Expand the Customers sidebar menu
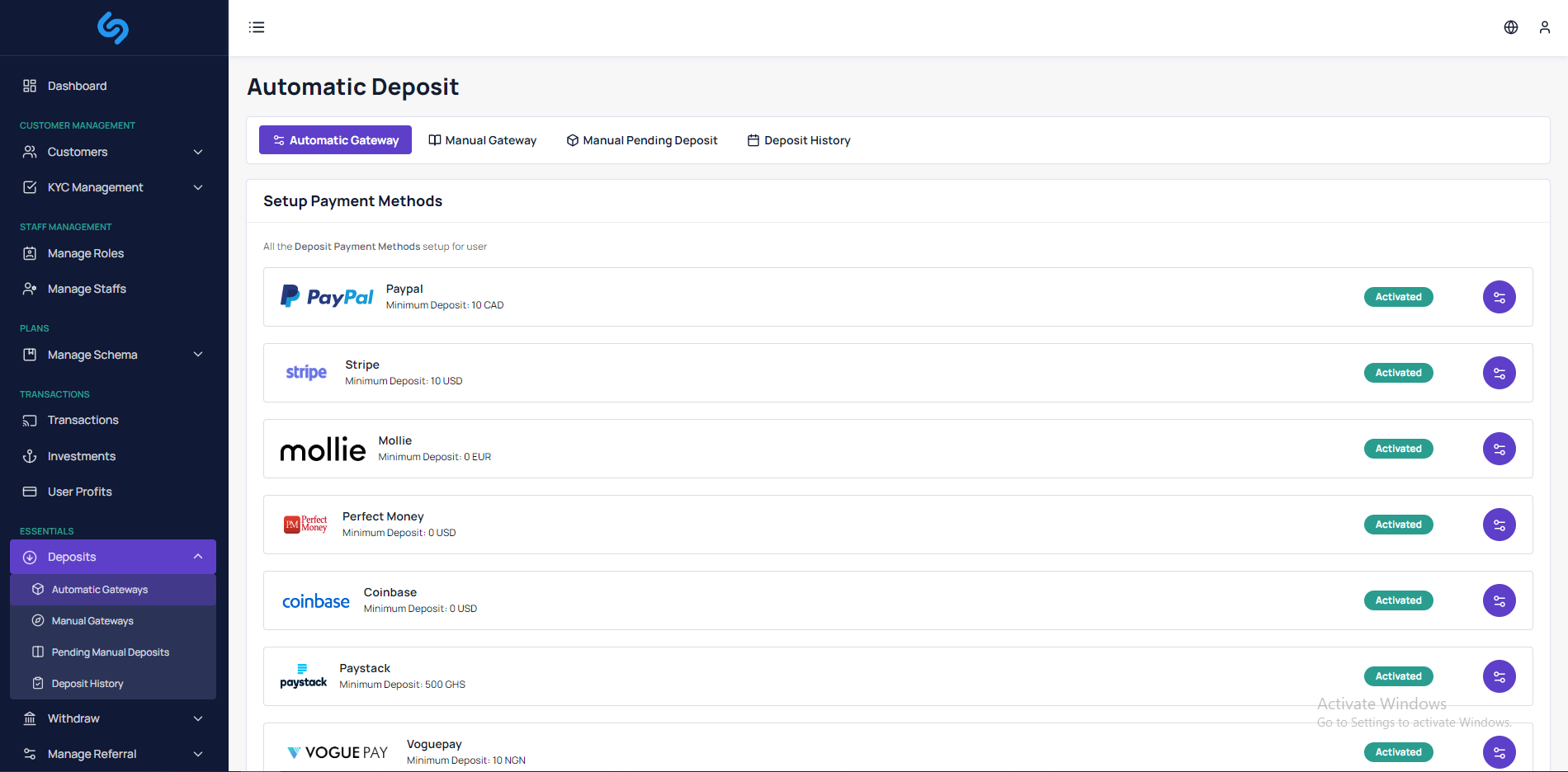The width and height of the screenshot is (1568, 772). pos(113,152)
